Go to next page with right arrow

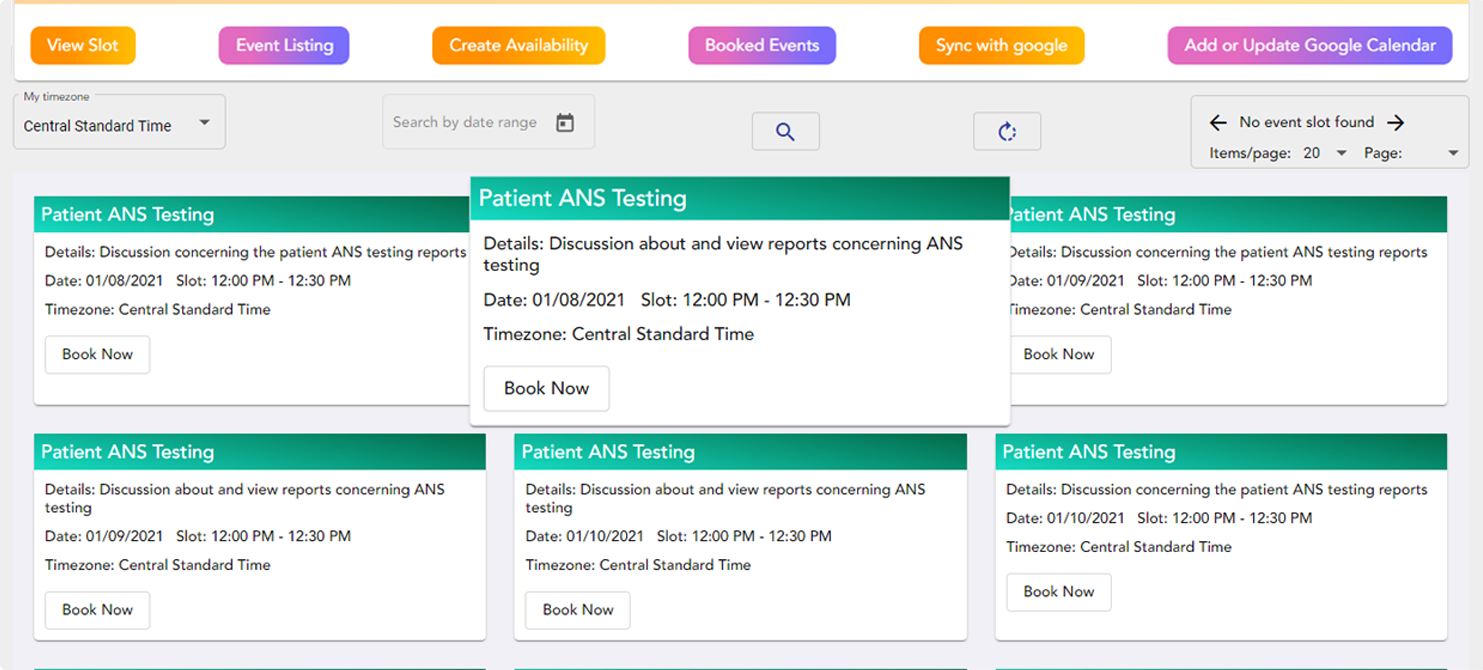tap(1396, 122)
